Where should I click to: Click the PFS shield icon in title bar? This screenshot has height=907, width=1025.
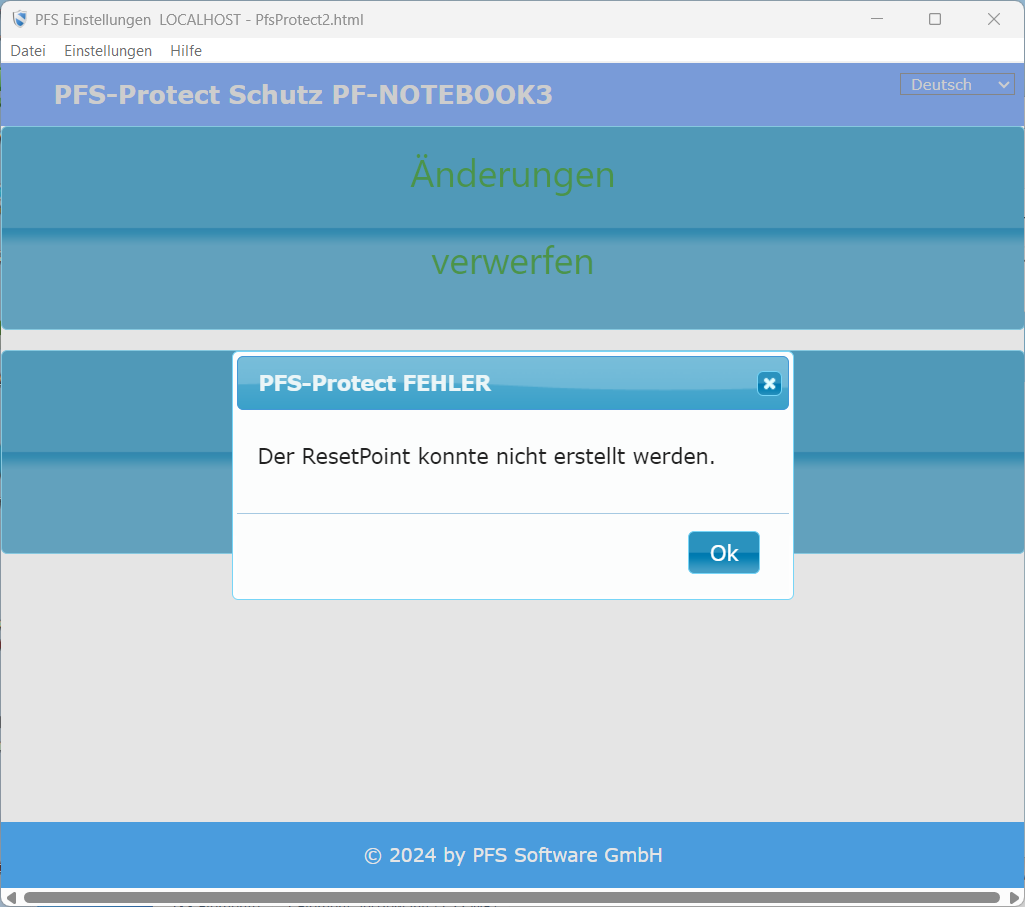pos(19,19)
